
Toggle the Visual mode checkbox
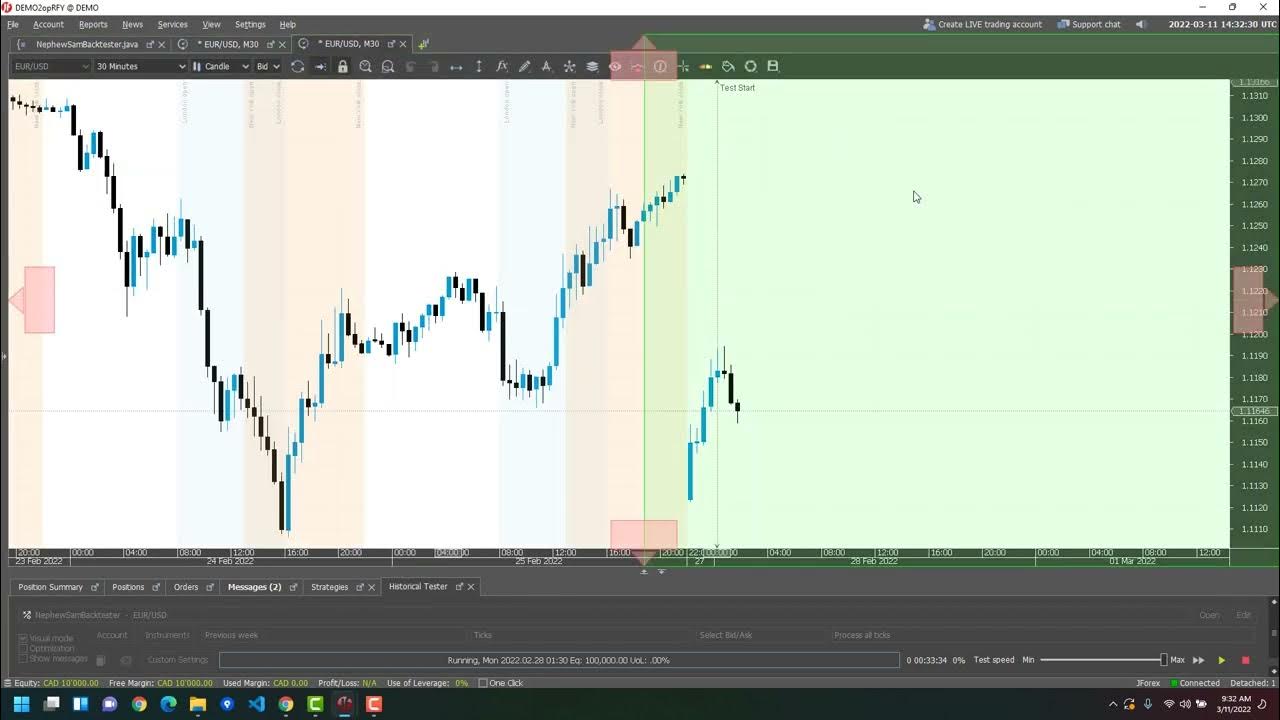pos(24,638)
